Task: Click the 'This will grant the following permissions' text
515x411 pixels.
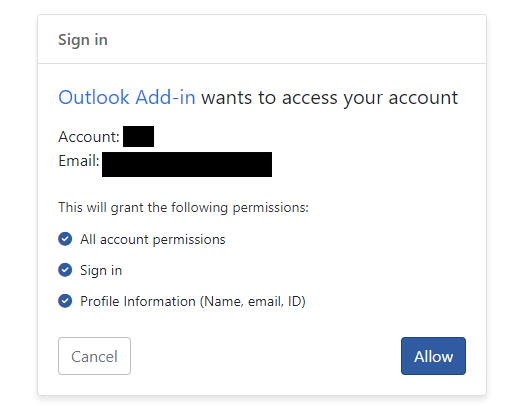Action: point(183,207)
